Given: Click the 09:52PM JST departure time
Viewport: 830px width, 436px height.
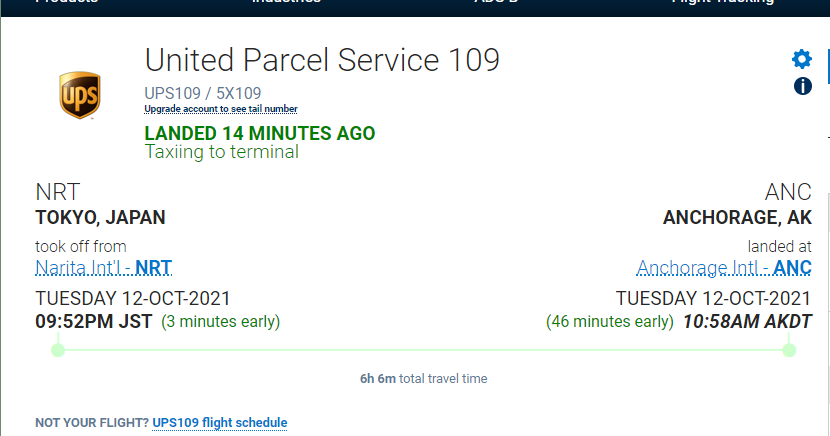Looking at the screenshot, I should (94, 321).
